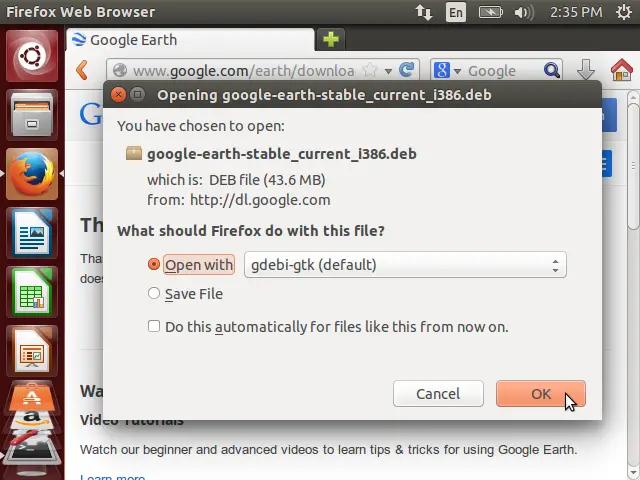640x480 pixels.
Task: Confirm the dialog with OK
Action: [x=540, y=393]
